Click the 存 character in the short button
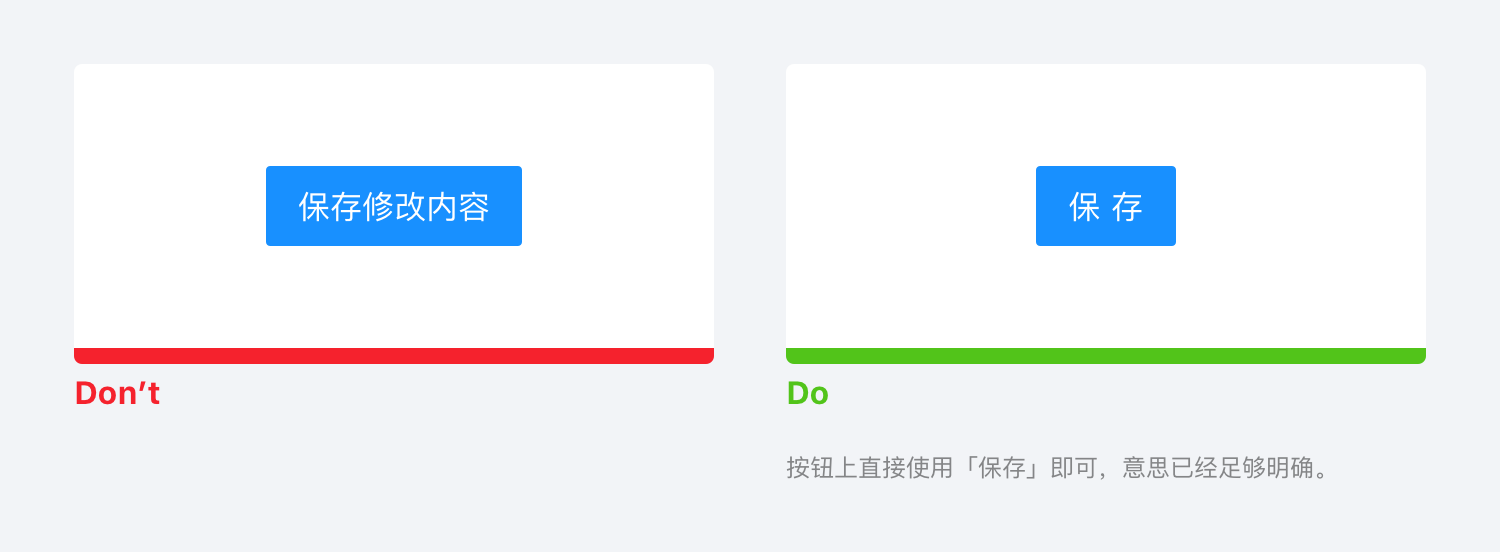This screenshot has width=1500, height=552. tap(1127, 207)
